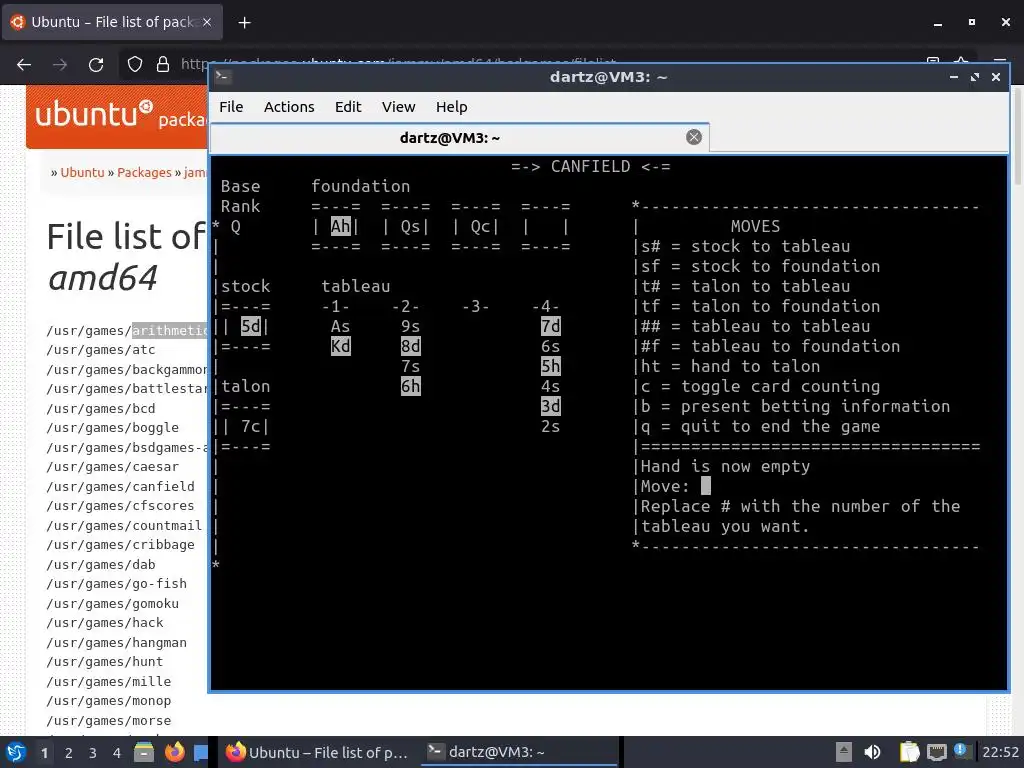This screenshot has width=1024, height=768.
Task: Click the Ubuntu breadcrumb link
Action: pyautogui.click(x=82, y=172)
